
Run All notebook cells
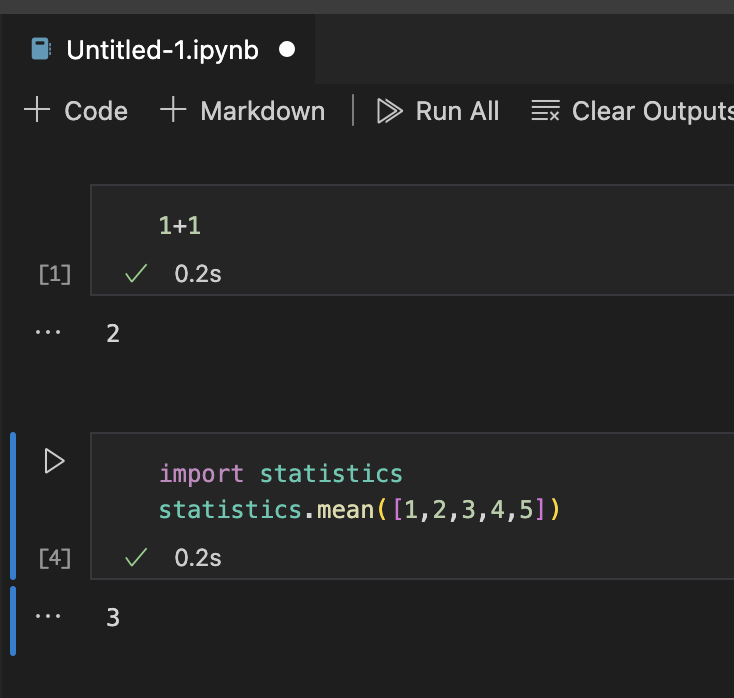pyautogui.click(x=438, y=111)
